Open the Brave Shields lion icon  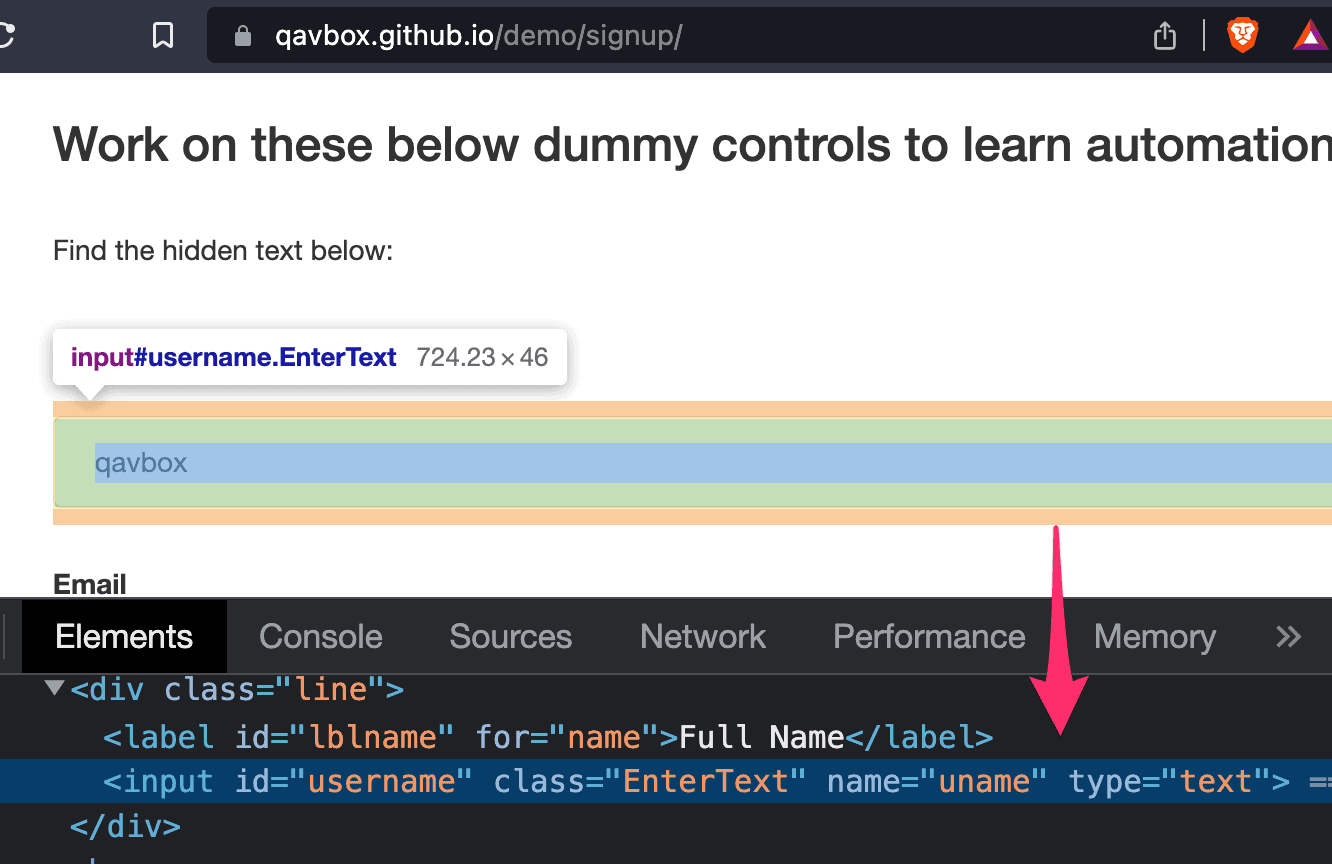point(1242,33)
